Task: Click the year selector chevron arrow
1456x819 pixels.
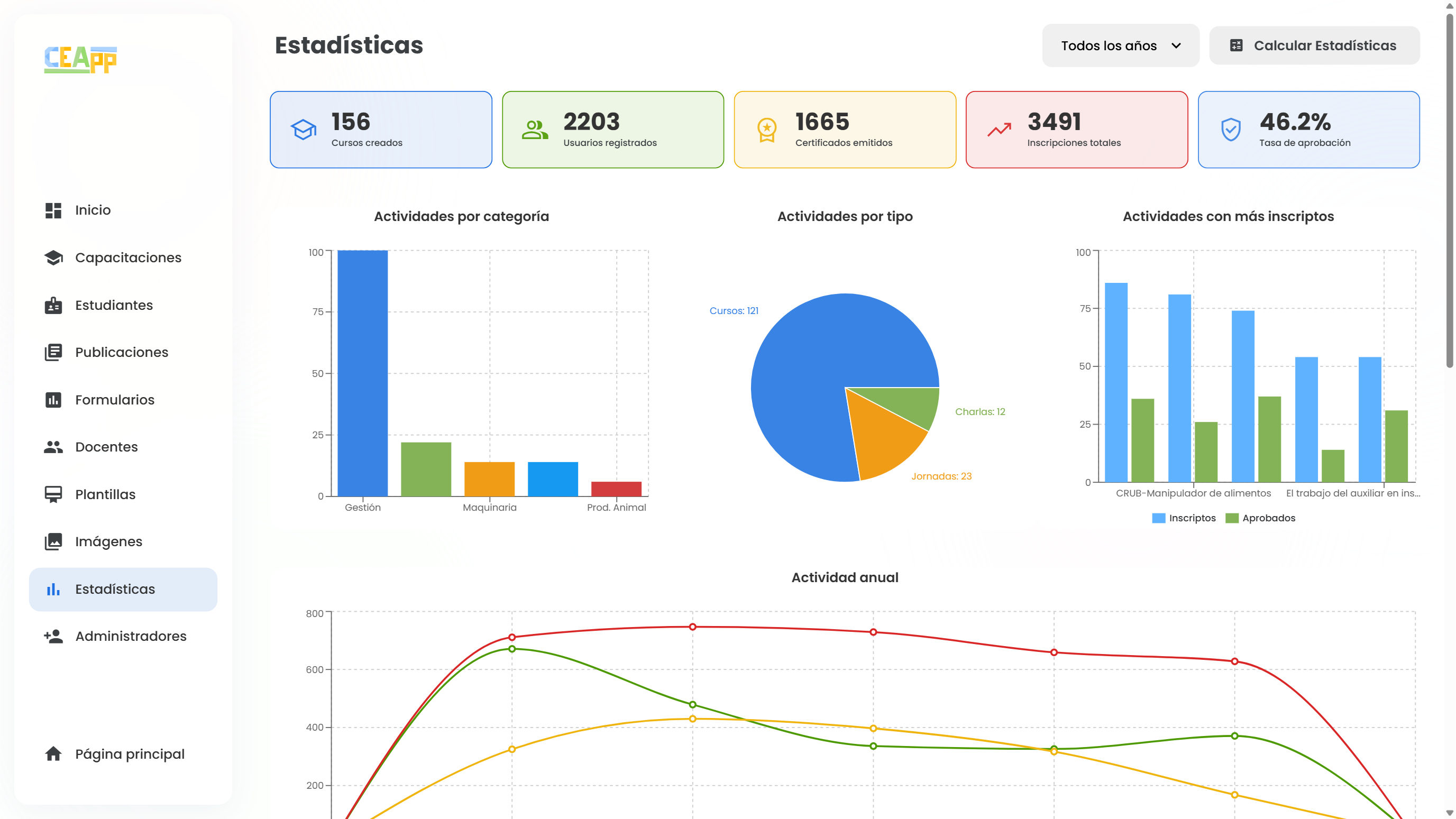Action: [1176, 46]
